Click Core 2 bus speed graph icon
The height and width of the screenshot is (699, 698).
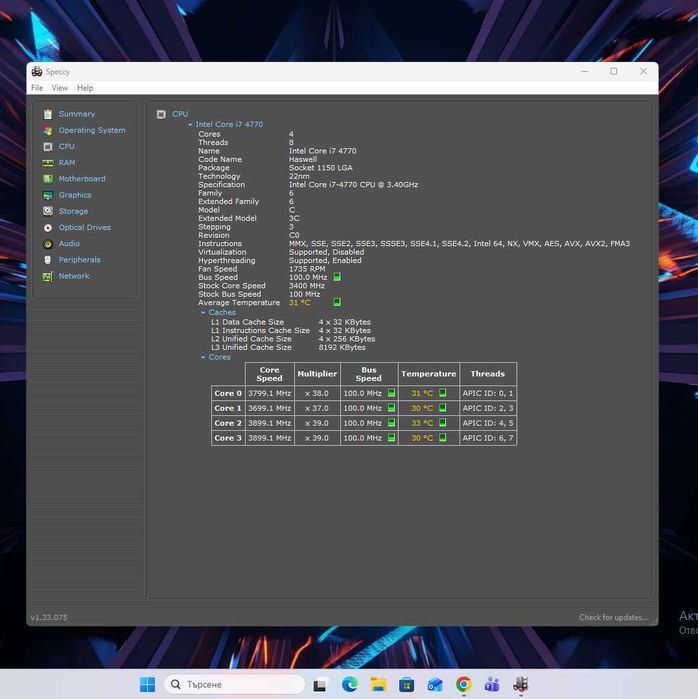click(391, 423)
